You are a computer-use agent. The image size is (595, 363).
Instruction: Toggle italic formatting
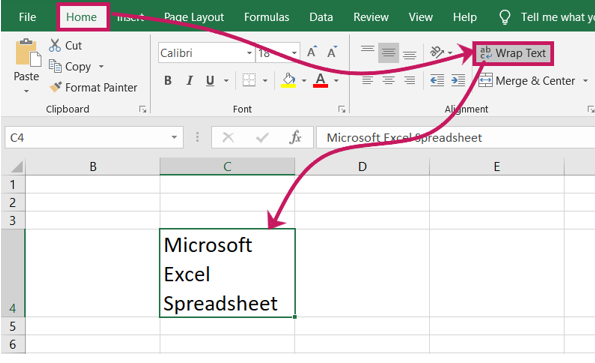point(189,80)
